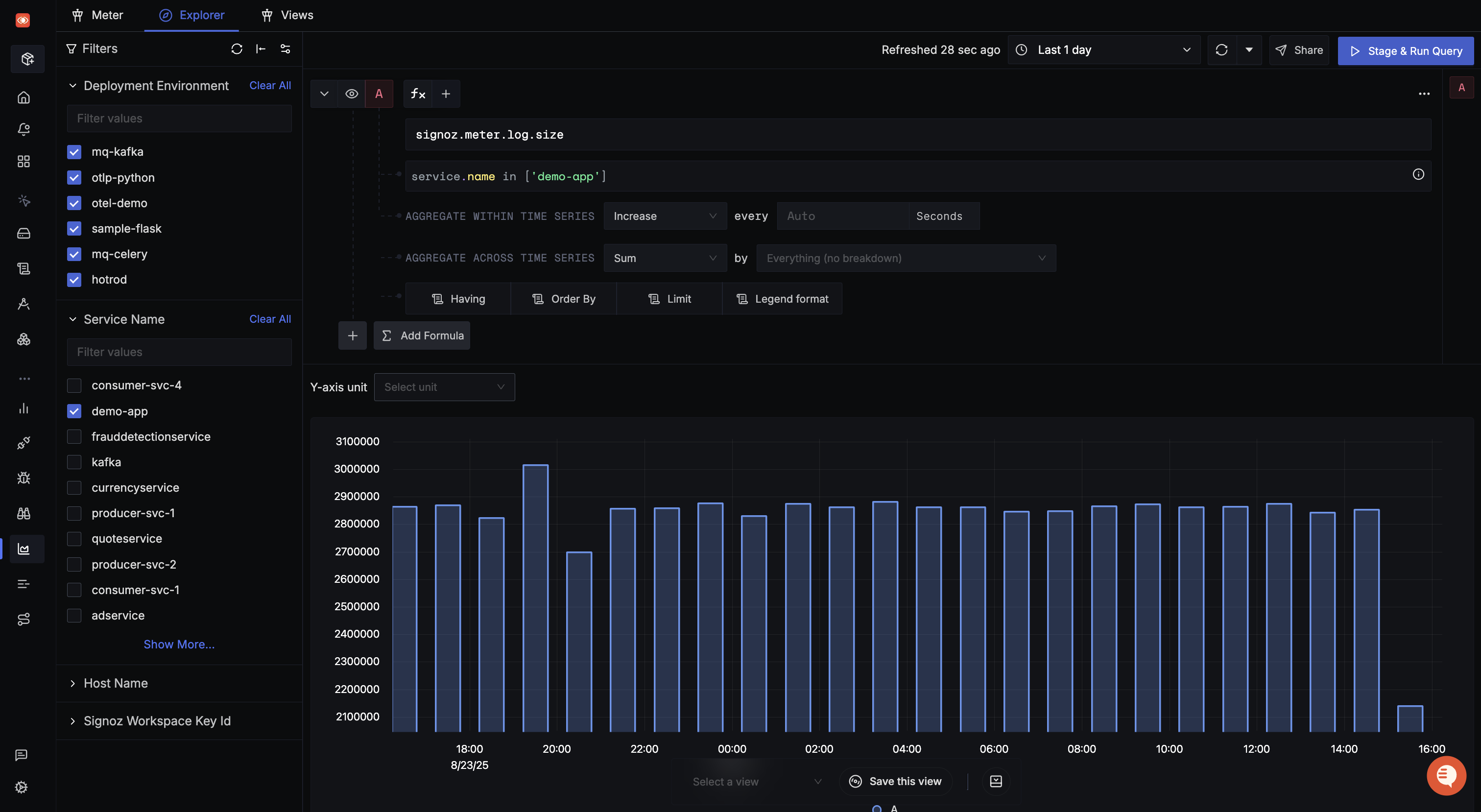
Task: Click the SigNoz logo icon
Action: (x=23, y=20)
